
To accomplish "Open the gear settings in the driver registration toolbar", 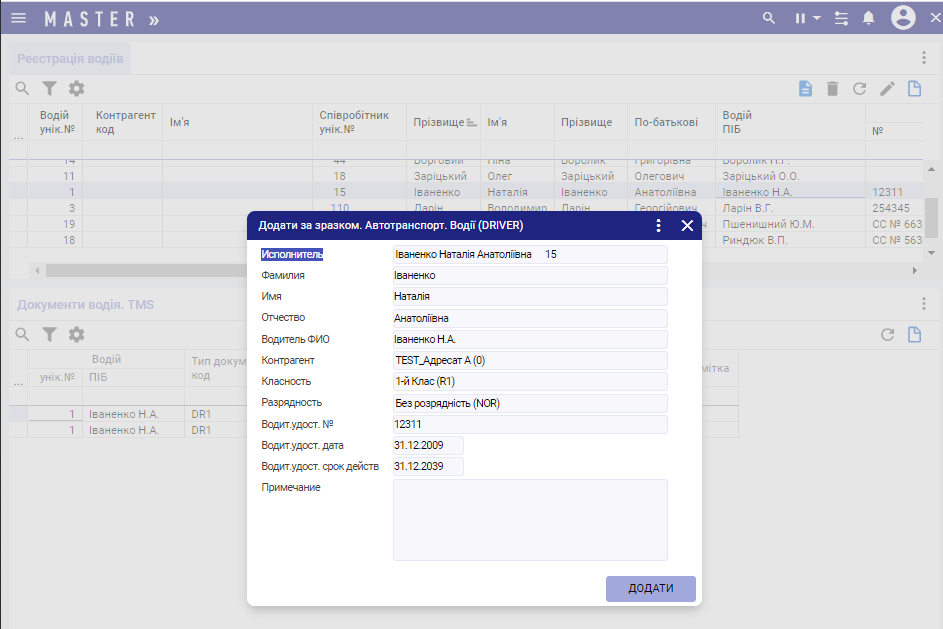I will (x=76, y=89).
